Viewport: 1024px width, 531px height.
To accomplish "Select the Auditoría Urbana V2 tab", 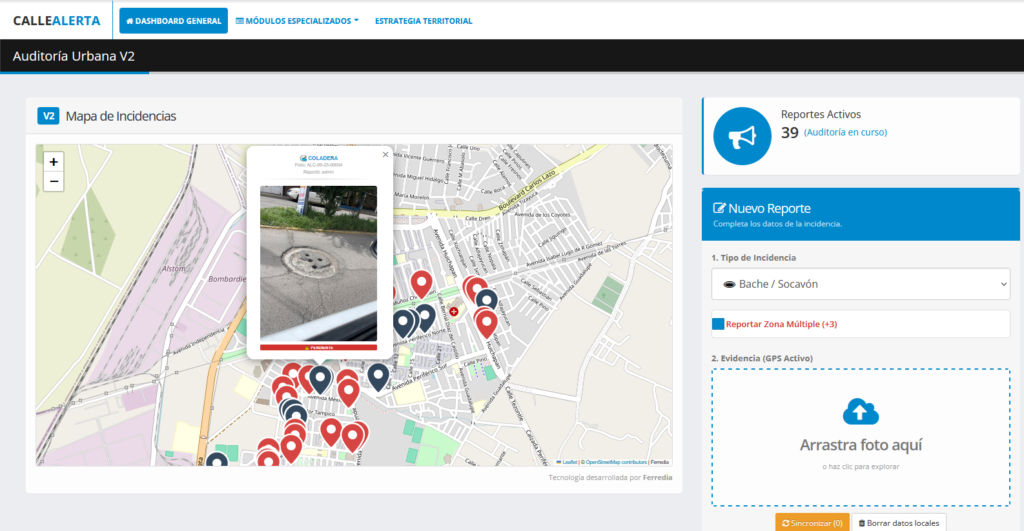I will [x=74, y=56].
